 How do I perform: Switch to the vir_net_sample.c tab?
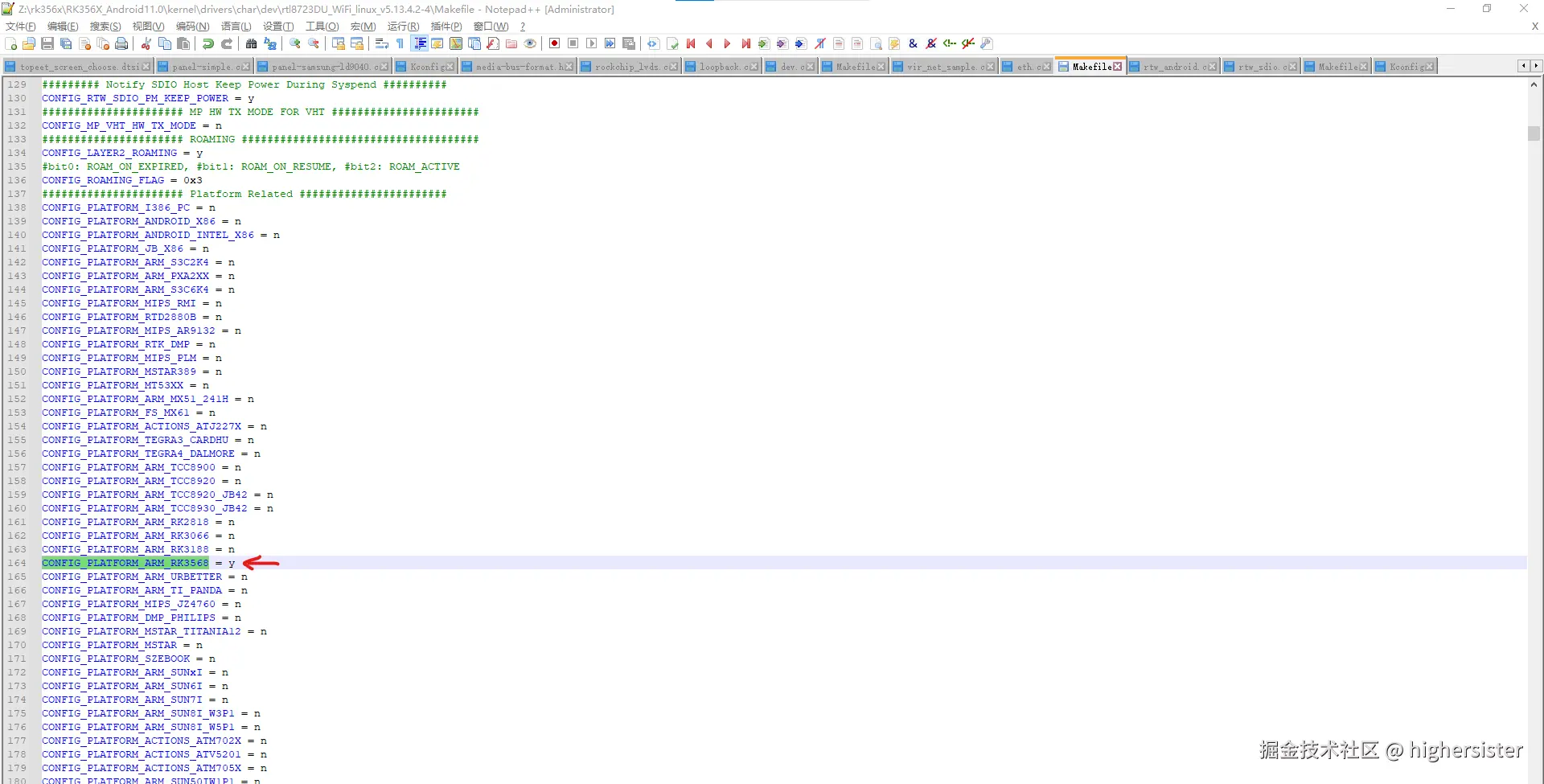944,67
